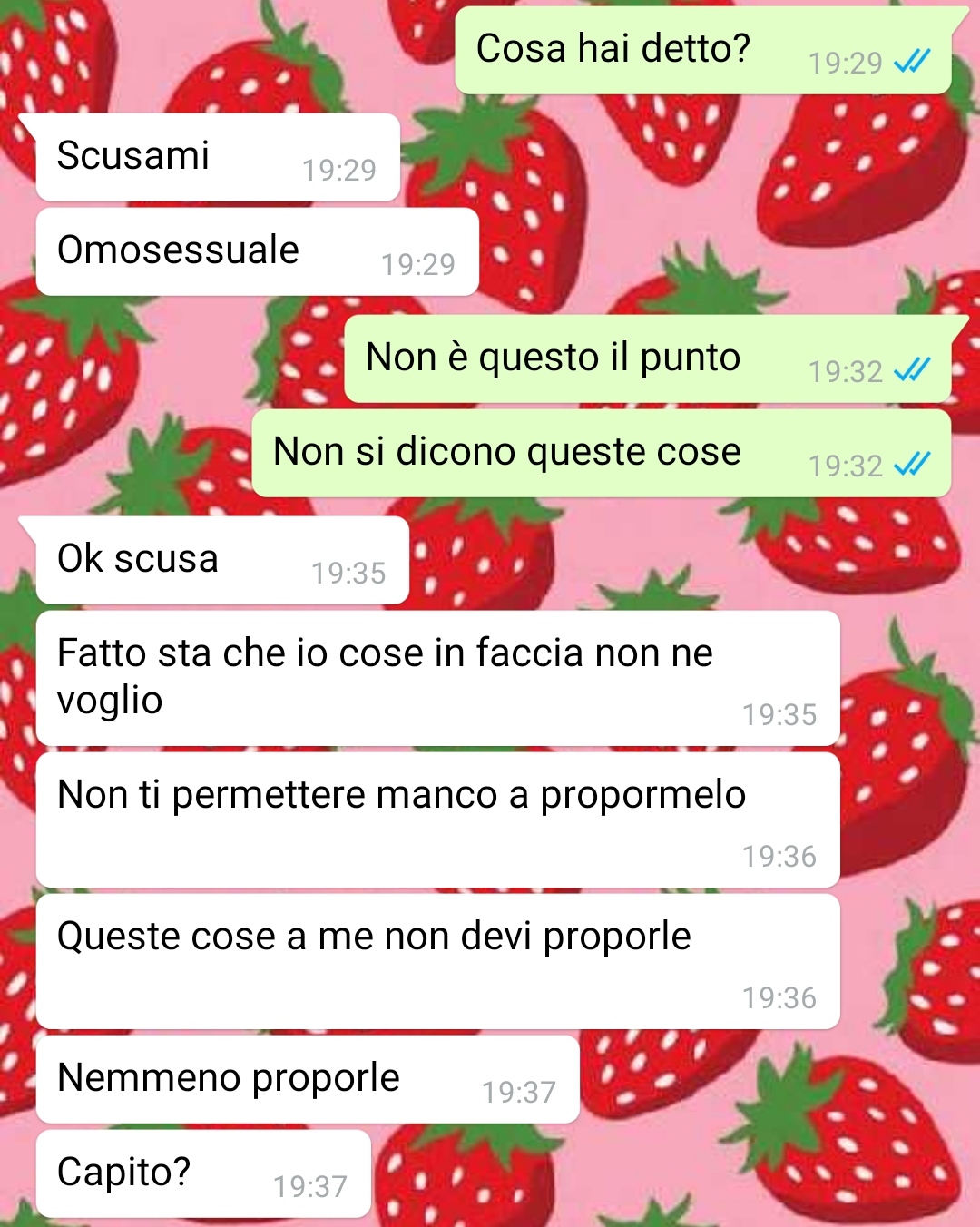Tap the 19:29 timestamp on 'Scusami'
This screenshot has width=980, height=1227.
tap(339, 170)
